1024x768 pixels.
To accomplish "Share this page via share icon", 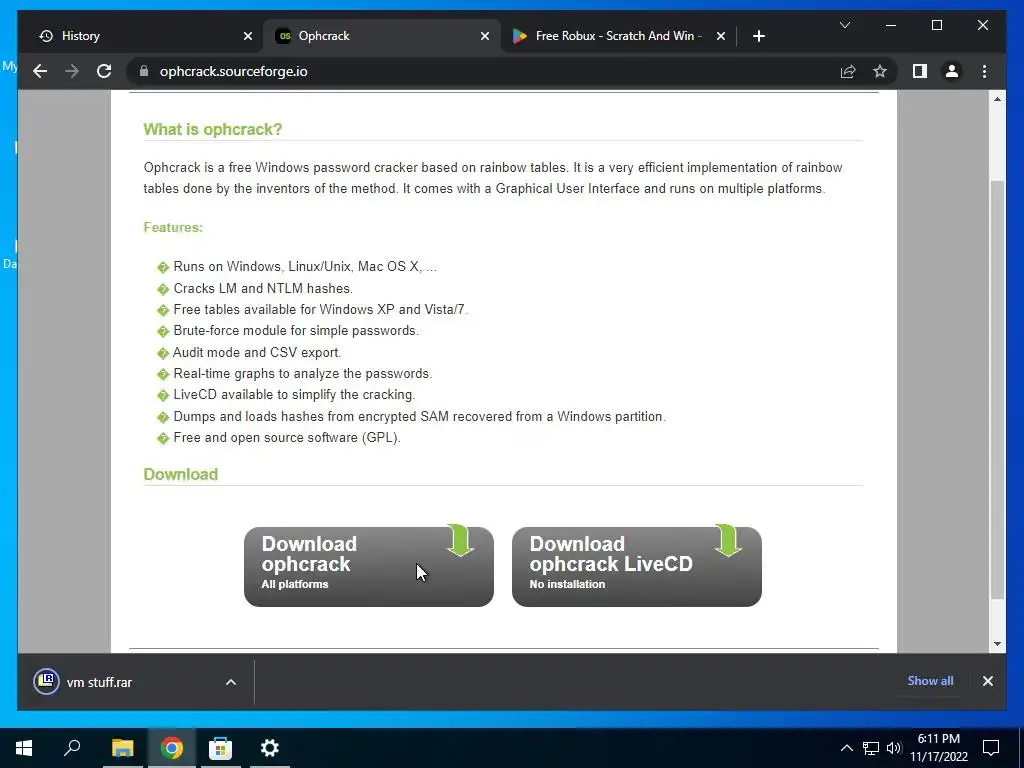I will coord(848,71).
